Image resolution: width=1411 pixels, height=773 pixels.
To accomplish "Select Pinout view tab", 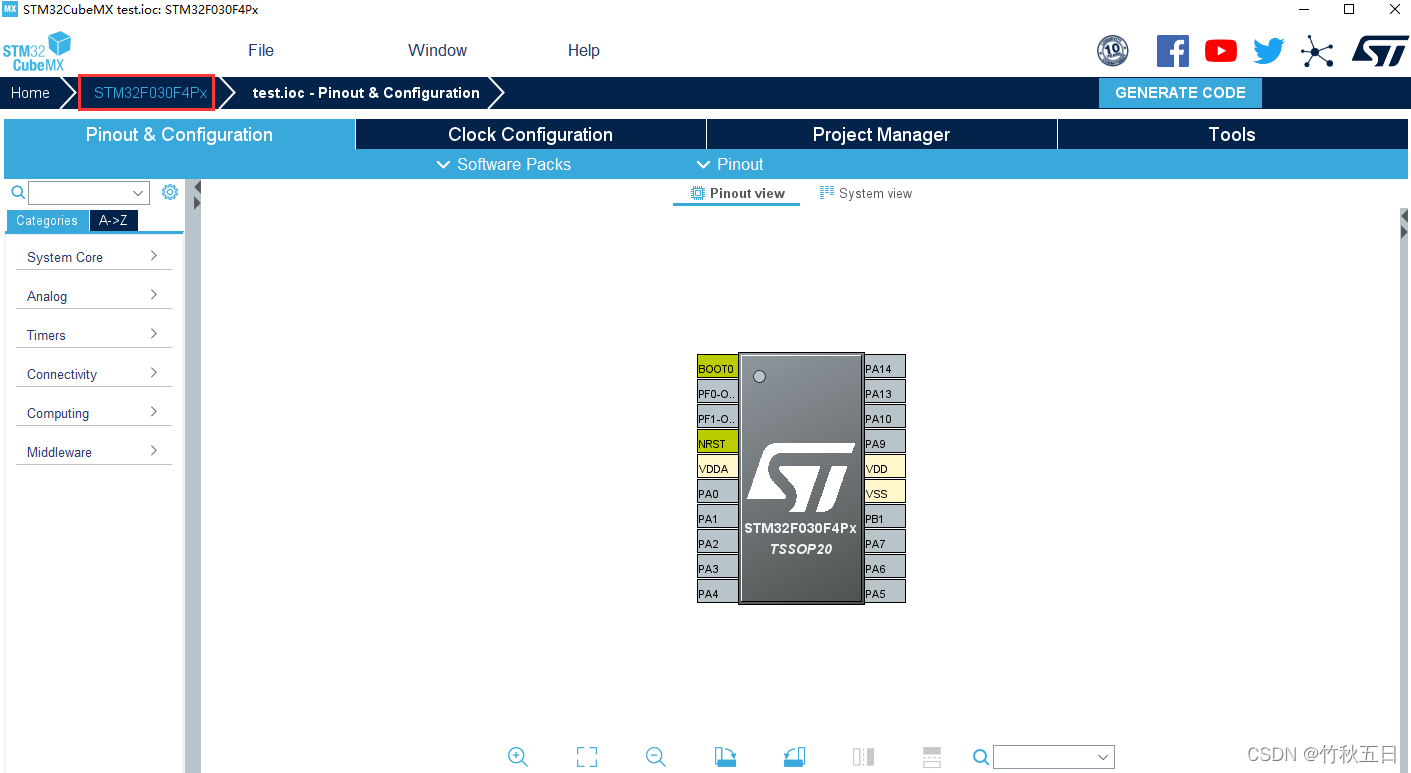I will pyautogui.click(x=738, y=193).
